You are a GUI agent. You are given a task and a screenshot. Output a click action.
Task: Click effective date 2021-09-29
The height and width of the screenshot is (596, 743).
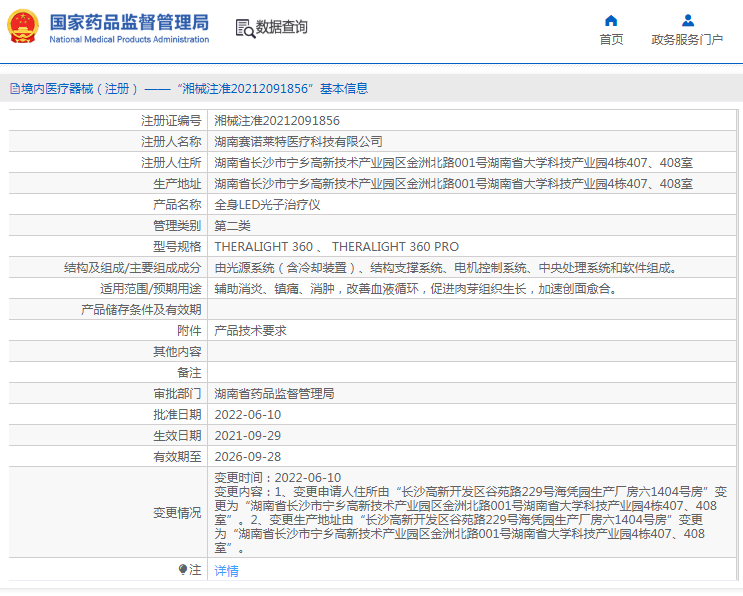click(247, 435)
